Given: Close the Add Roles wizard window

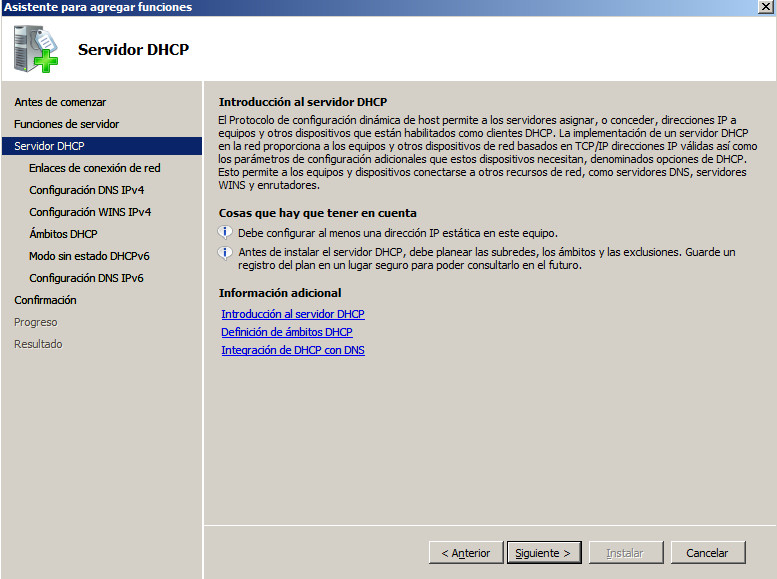Looking at the screenshot, I should click(x=765, y=7).
